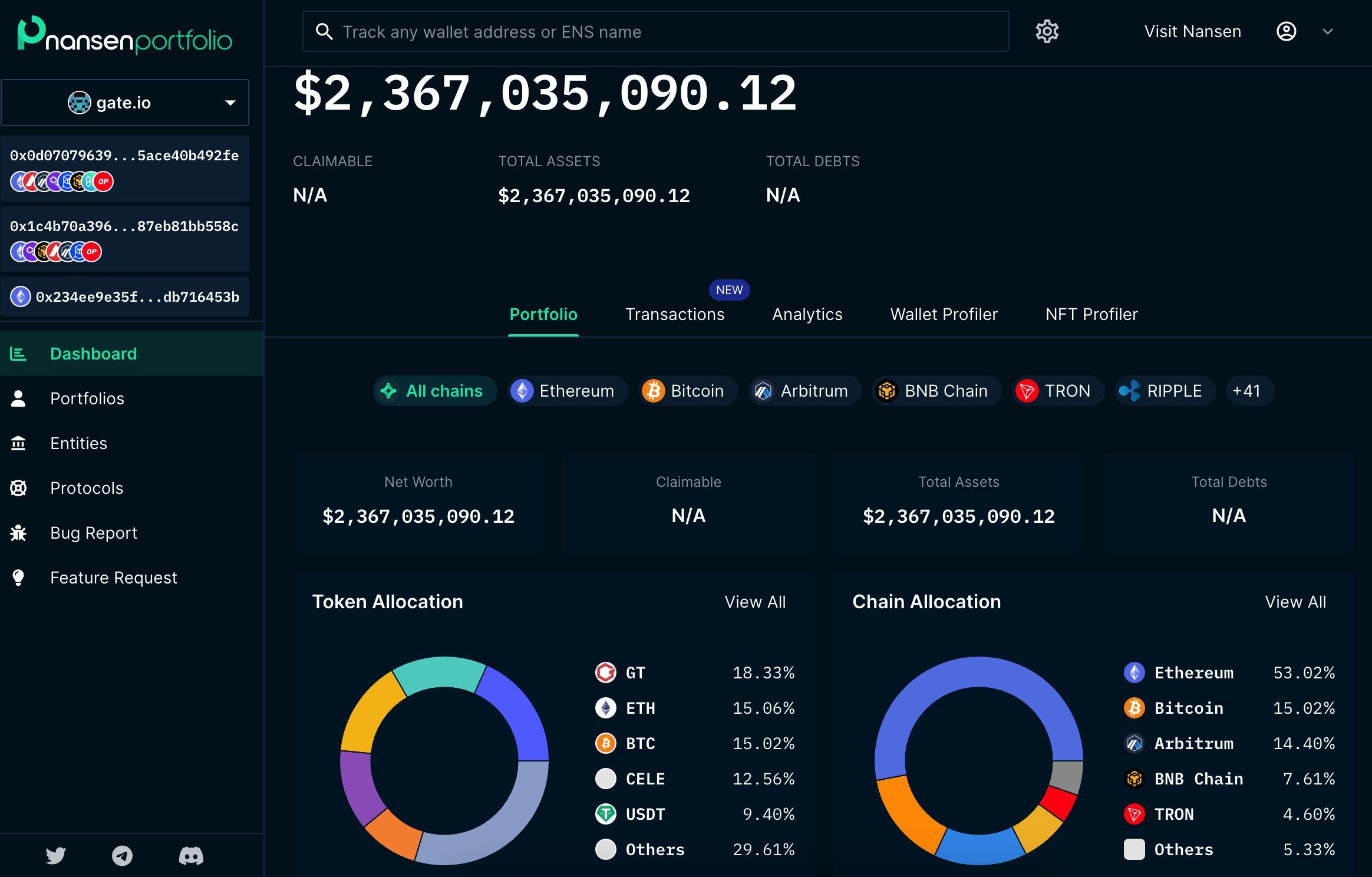Open the Telegram link icon

123,855
